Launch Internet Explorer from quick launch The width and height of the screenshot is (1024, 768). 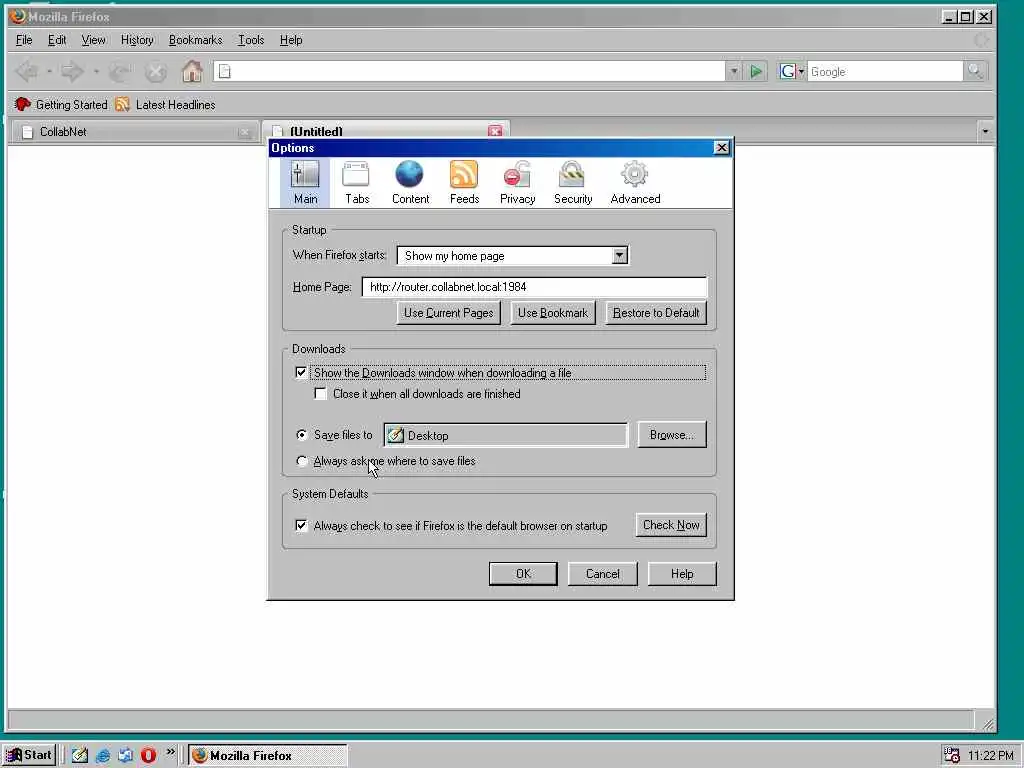coord(103,755)
